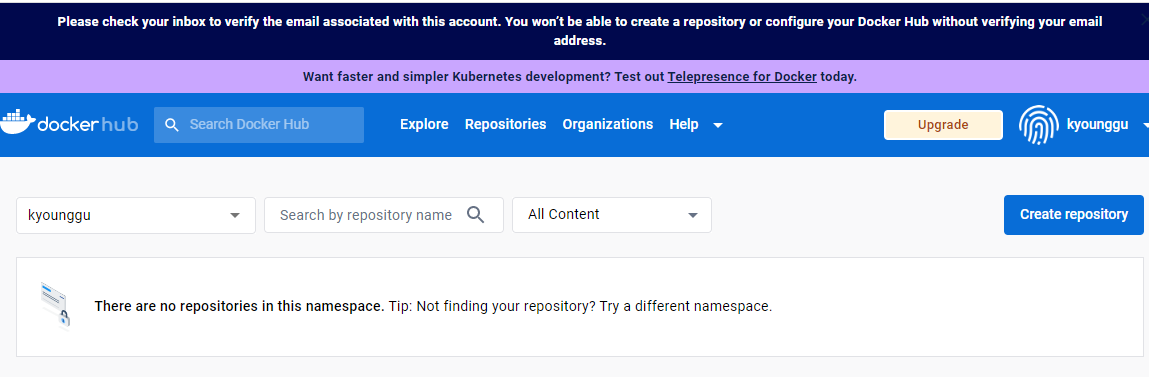The image size is (1149, 377).
Task: Focus the Search Docker Hub field
Action: click(x=259, y=125)
